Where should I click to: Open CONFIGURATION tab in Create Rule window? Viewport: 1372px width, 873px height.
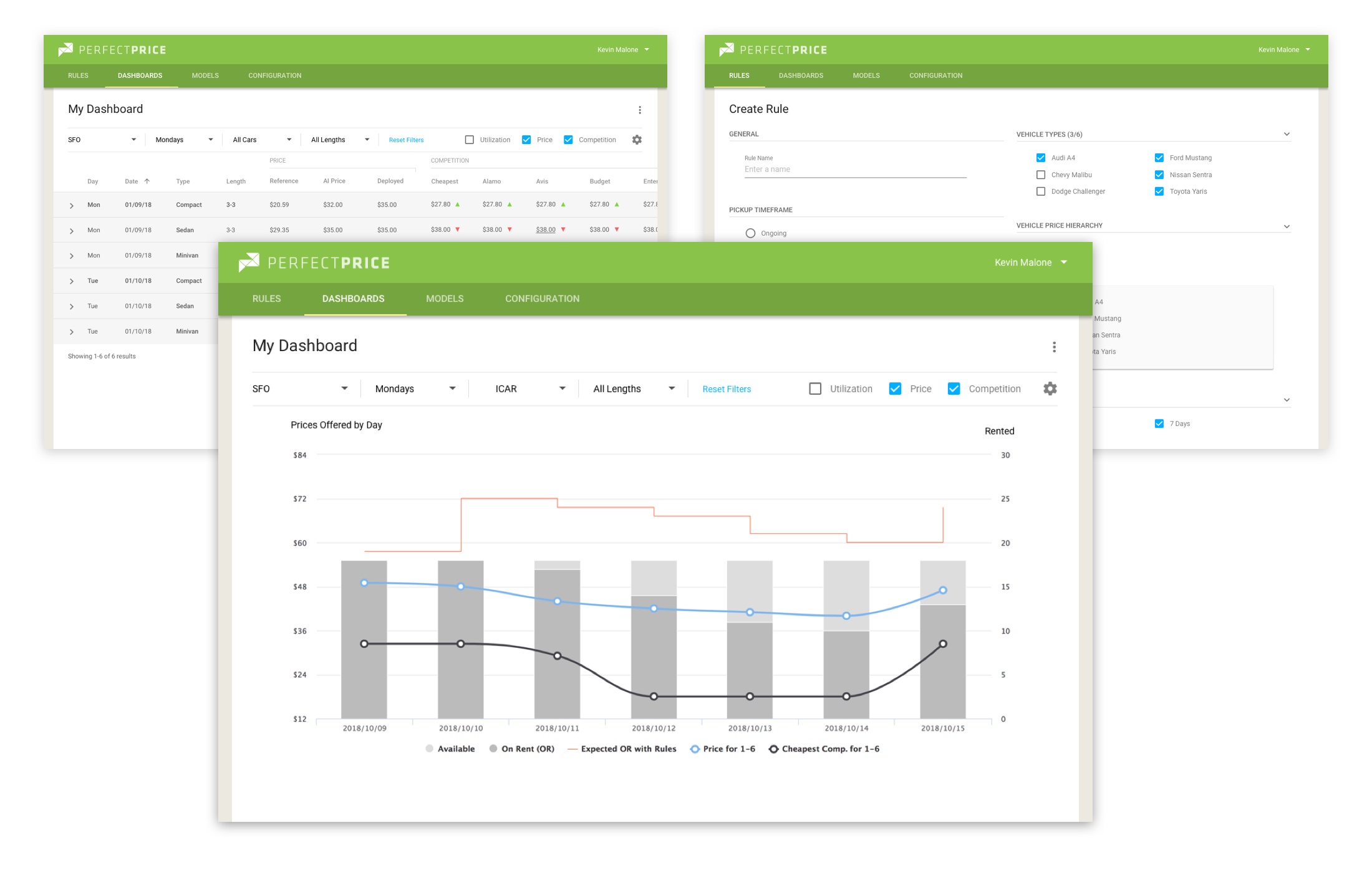[x=935, y=75]
